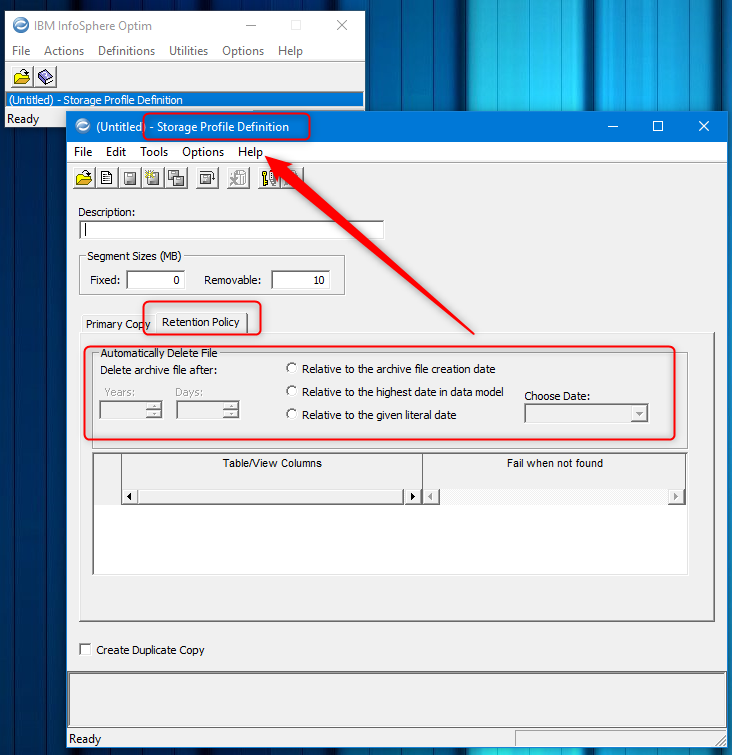Click the Years value field
Image resolution: width=732 pixels, height=755 pixels.
123,410
